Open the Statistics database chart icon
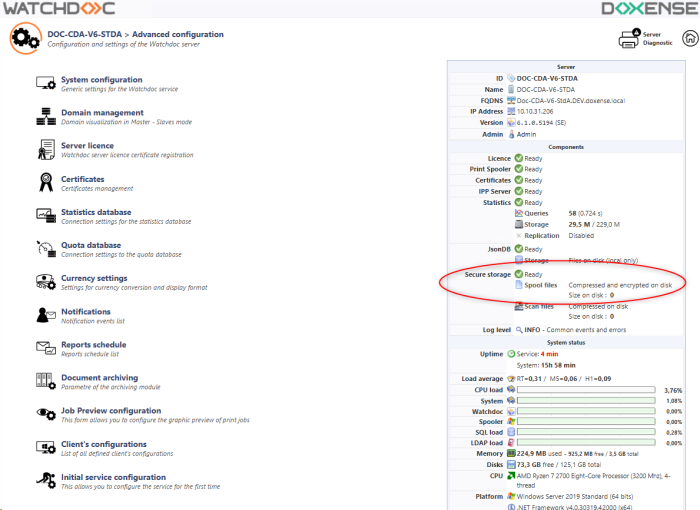The image size is (700, 510). 45,215
